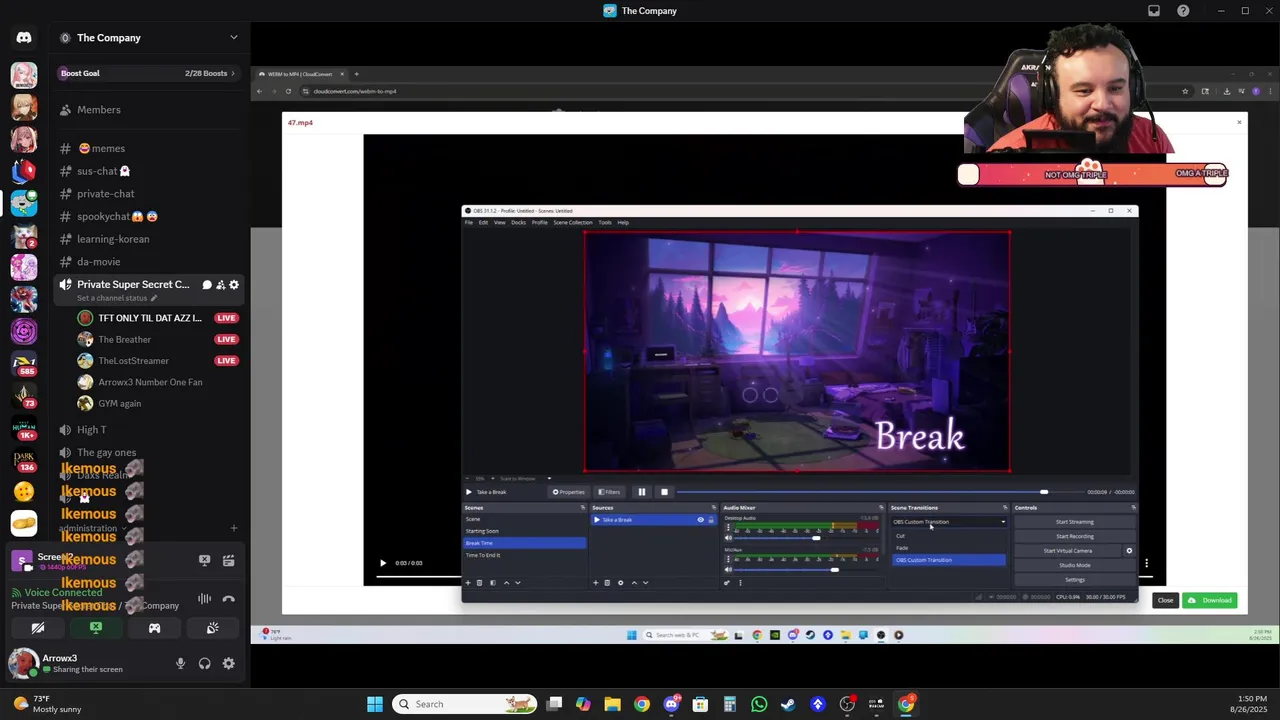1280x720 pixels.
Task: Open Windows Start menu on taskbar
Action: pyautogui.click(x=375, y=704)
